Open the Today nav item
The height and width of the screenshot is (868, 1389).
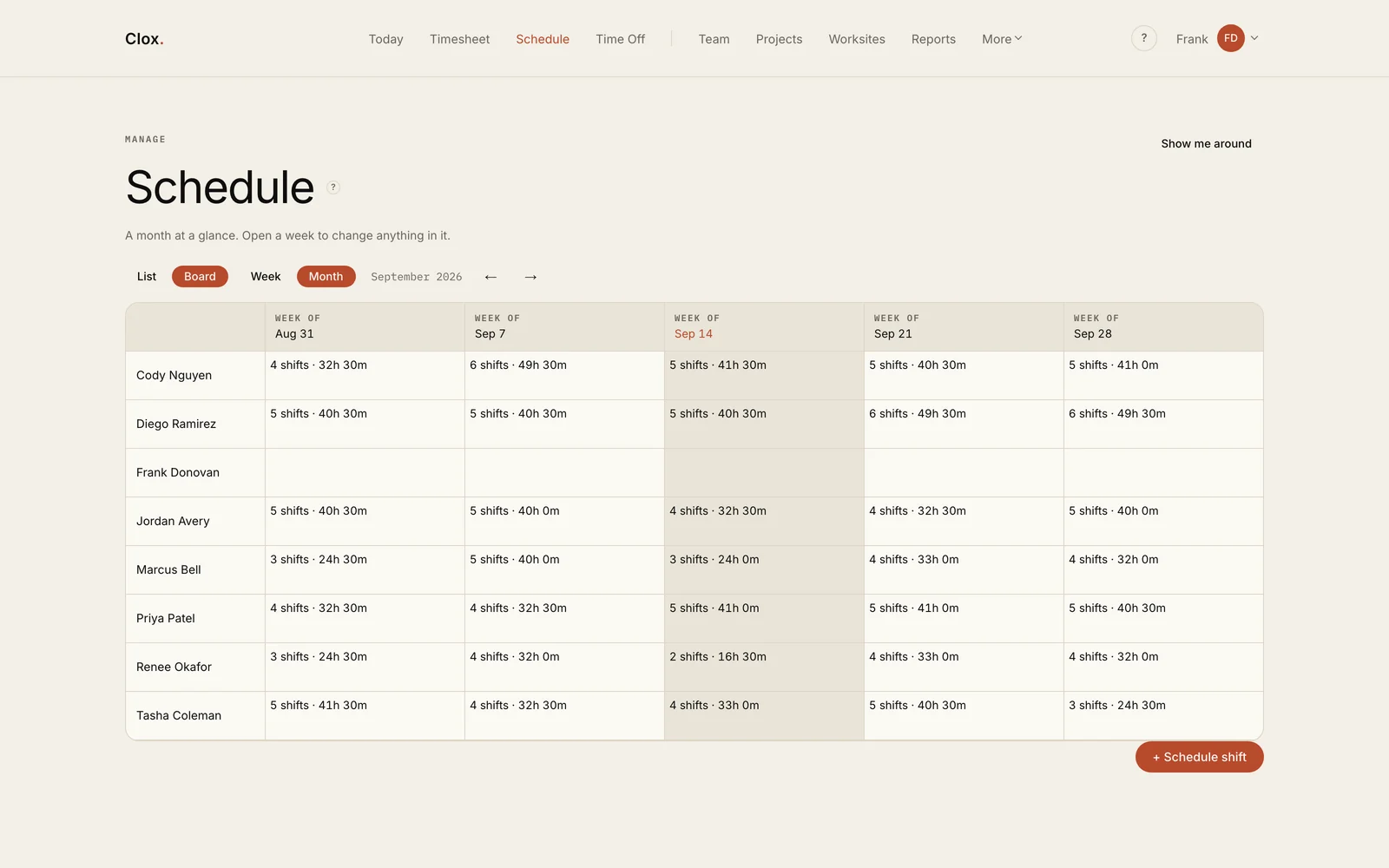click(x=385, y=39)
